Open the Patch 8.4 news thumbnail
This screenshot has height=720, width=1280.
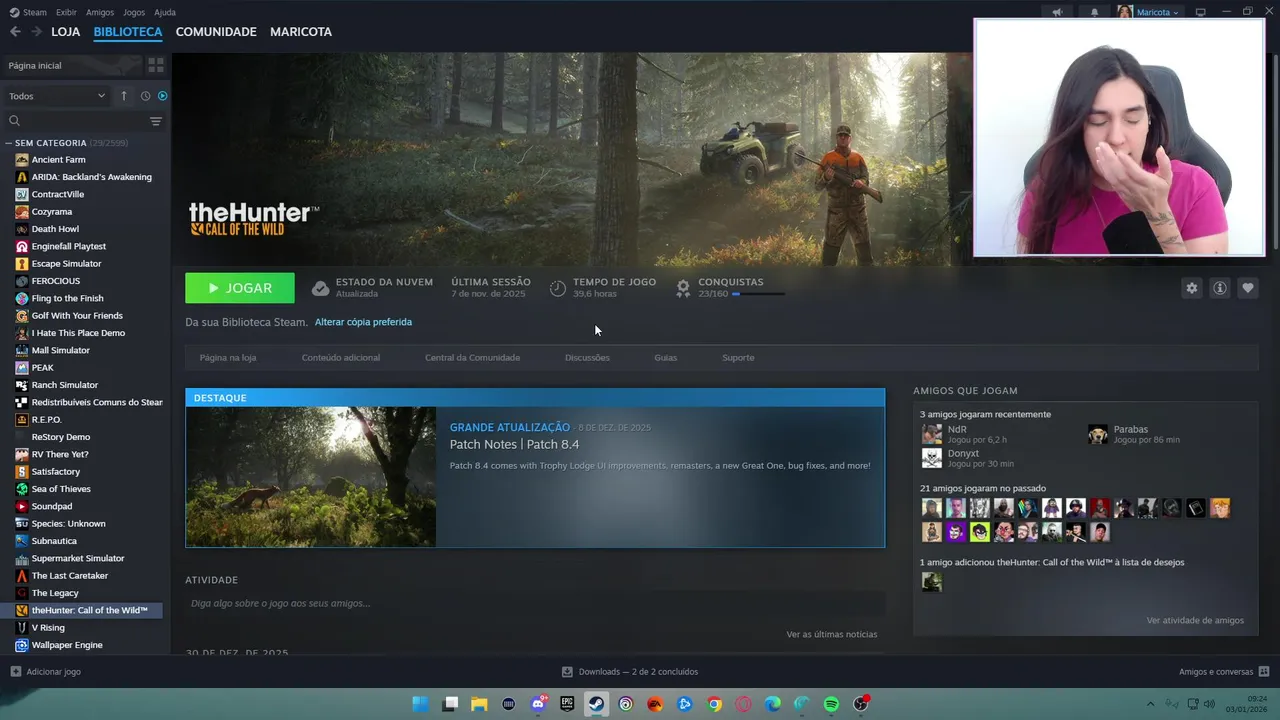(x=311, y=477)
